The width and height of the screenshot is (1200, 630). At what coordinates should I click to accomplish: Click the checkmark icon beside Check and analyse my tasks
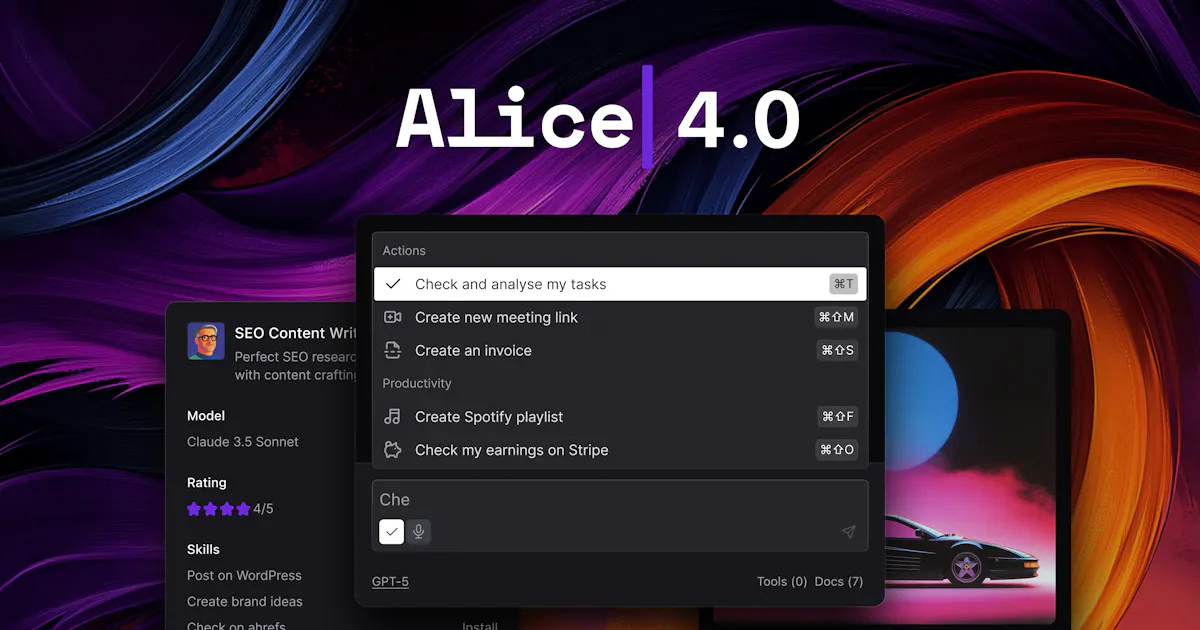click(393, 284)
